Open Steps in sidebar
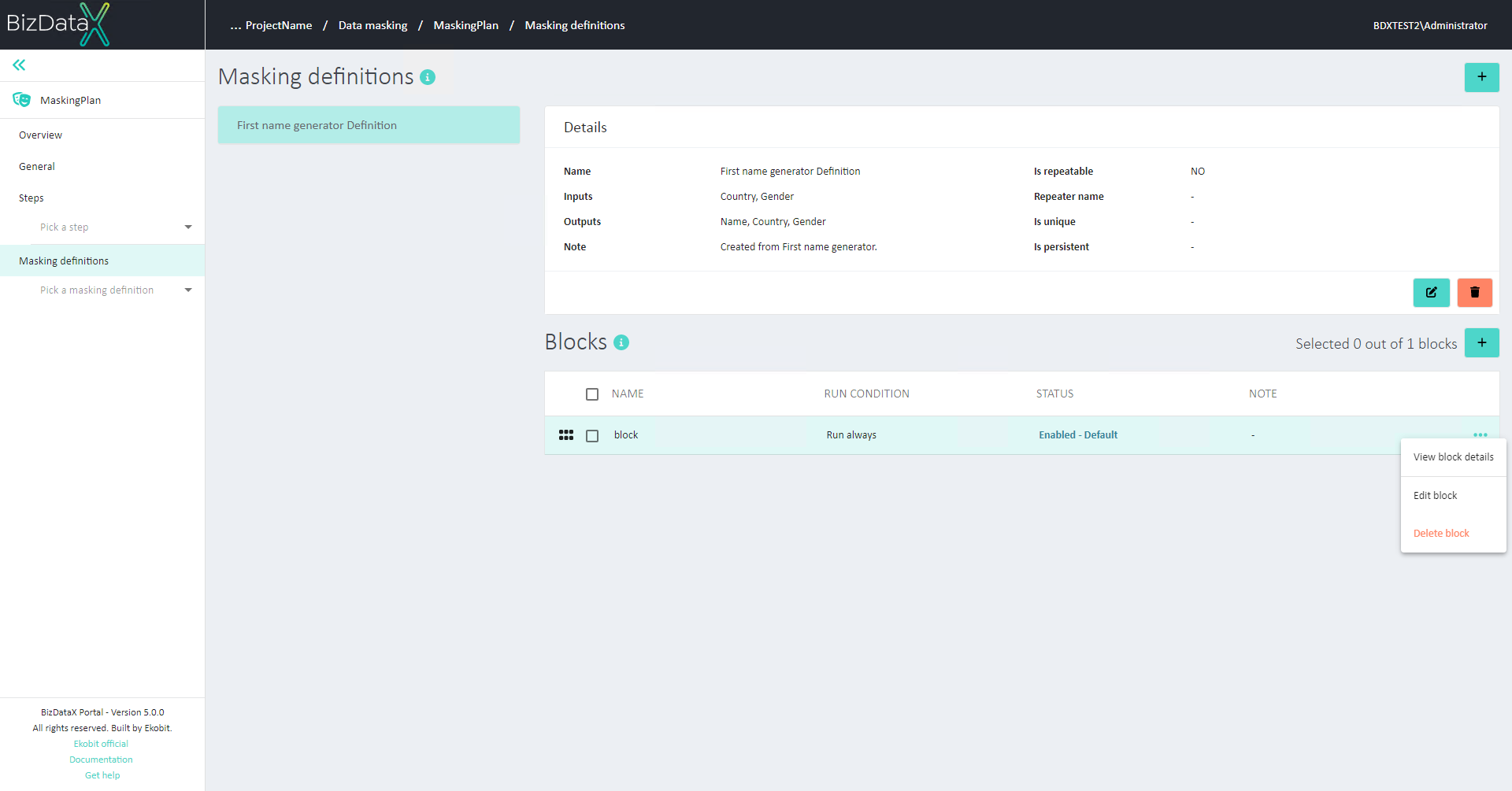1512x791 pixels. (31, 198)
